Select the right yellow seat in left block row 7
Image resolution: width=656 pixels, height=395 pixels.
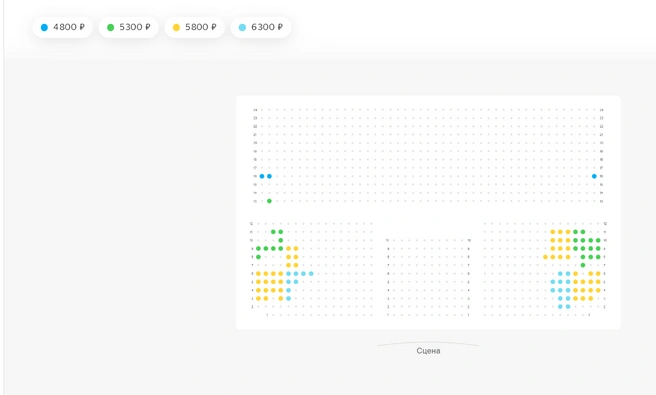296,265
